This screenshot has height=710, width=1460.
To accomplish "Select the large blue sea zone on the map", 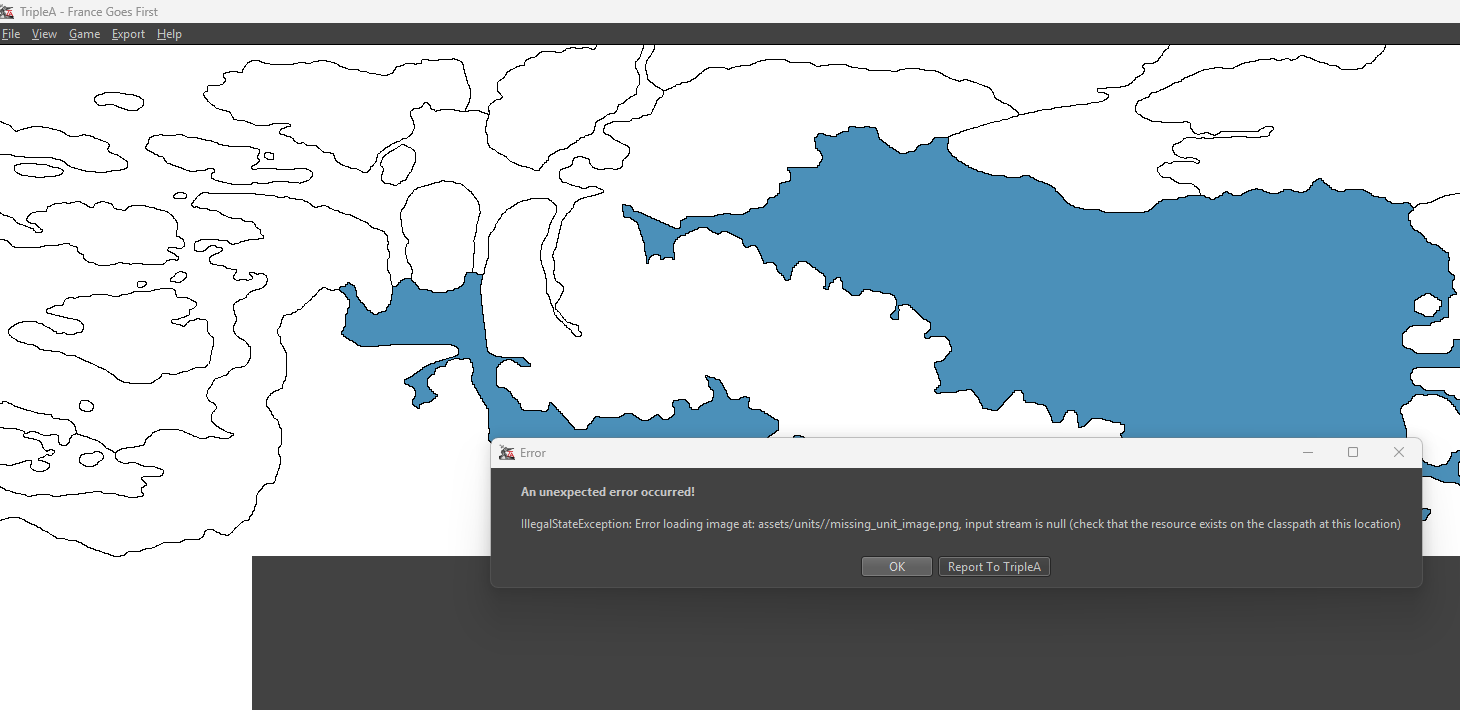I will tap(1150, 300).
